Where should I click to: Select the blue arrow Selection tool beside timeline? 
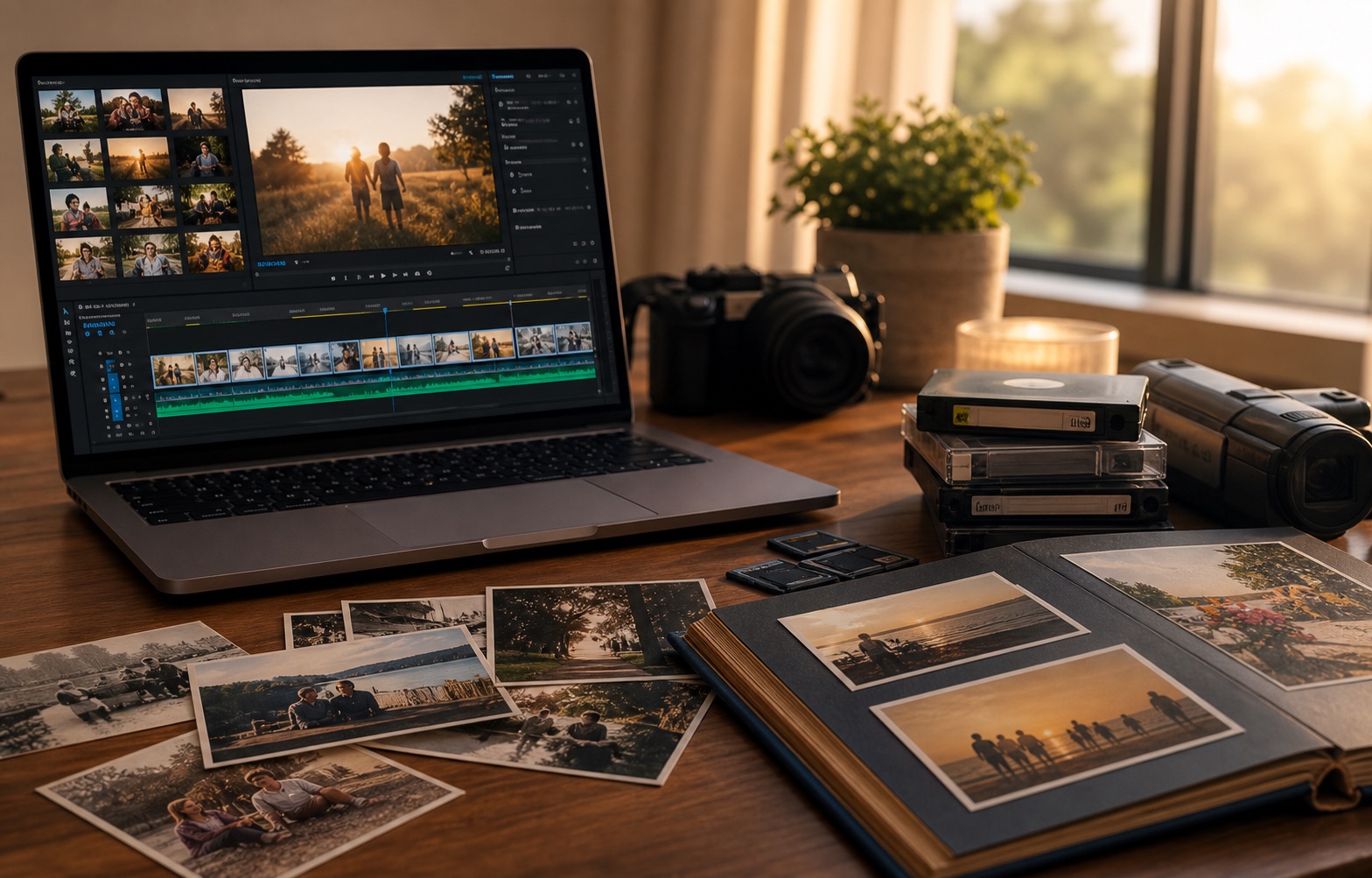coord(66,311)
